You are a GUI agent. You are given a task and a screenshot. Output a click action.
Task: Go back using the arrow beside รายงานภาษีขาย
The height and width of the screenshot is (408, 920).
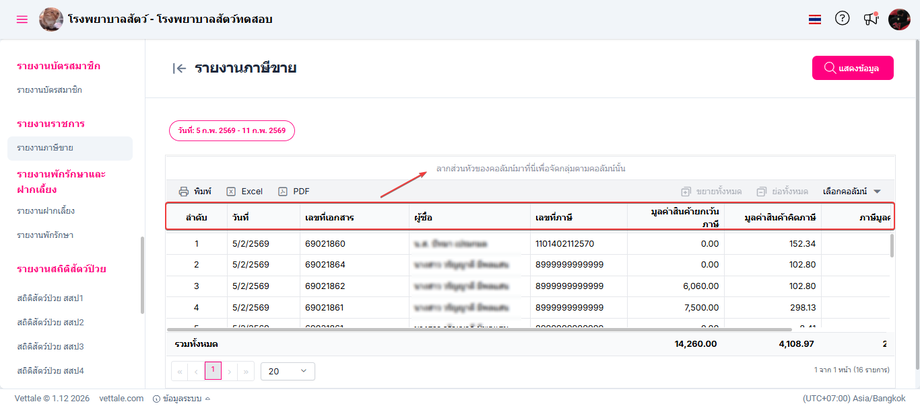click(x=180, y=68)
